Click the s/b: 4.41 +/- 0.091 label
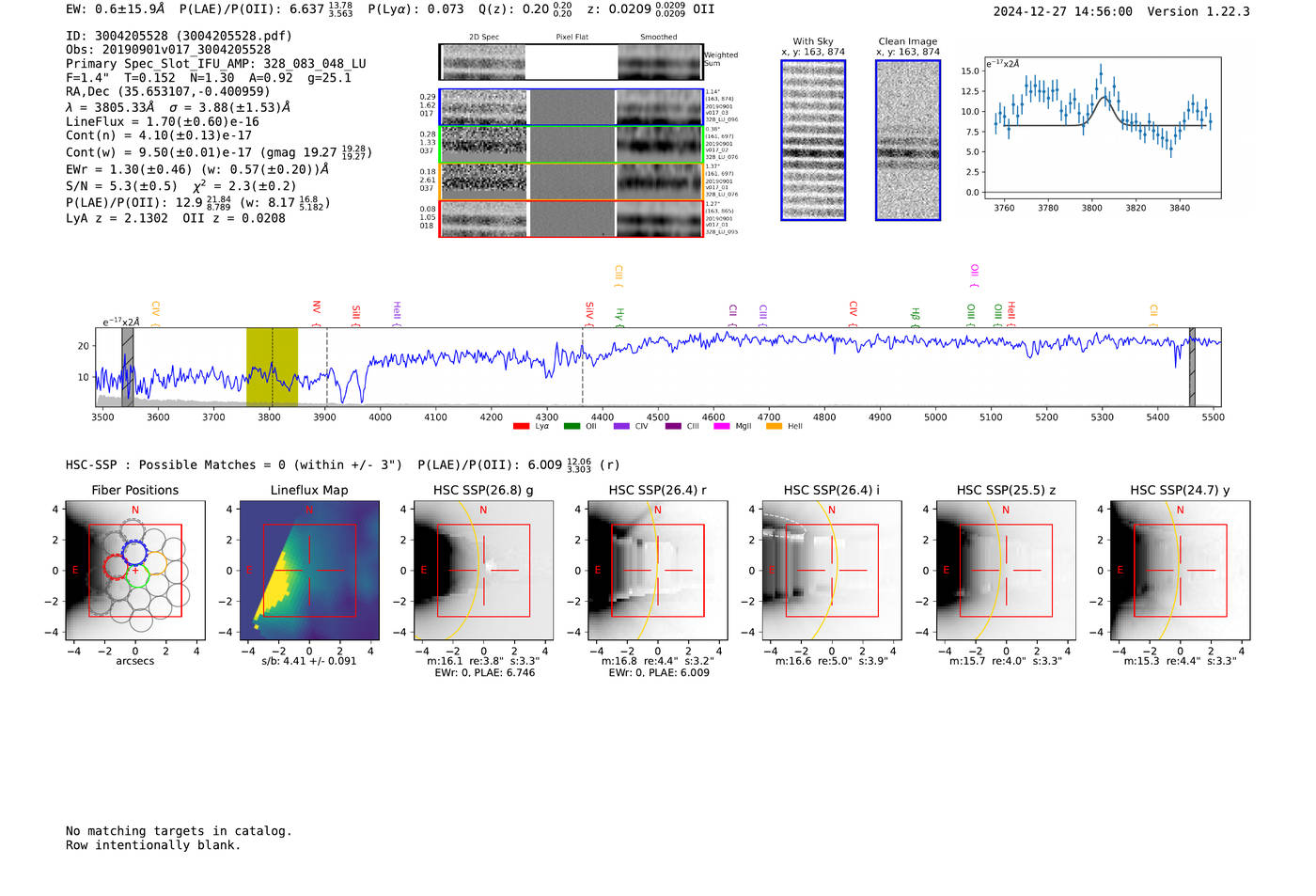 [x=309, y=661]
